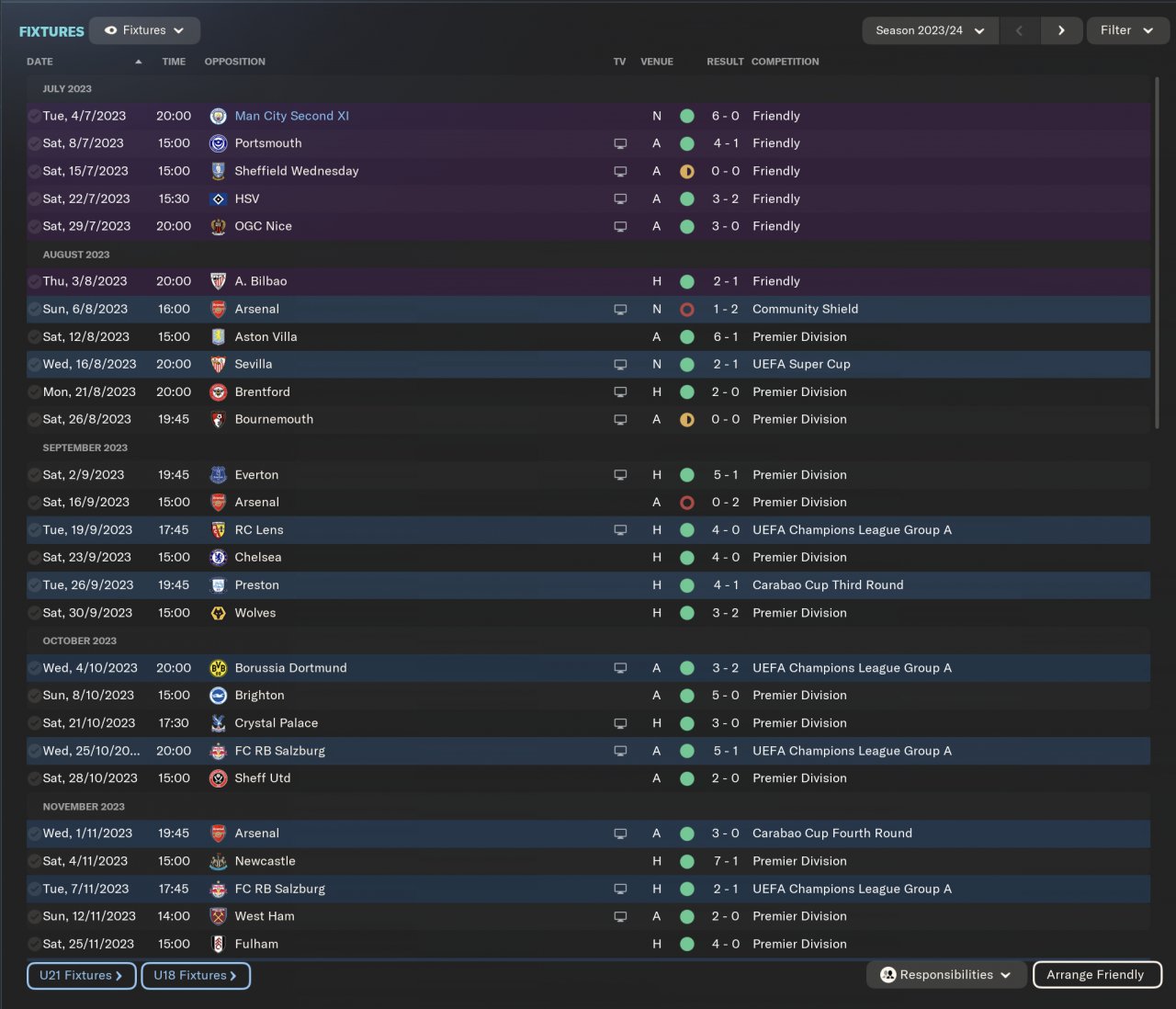1176x1009 pixels.
Task: Click the FC RB Salzburg badge on 25/10 row
Action: 218,751
